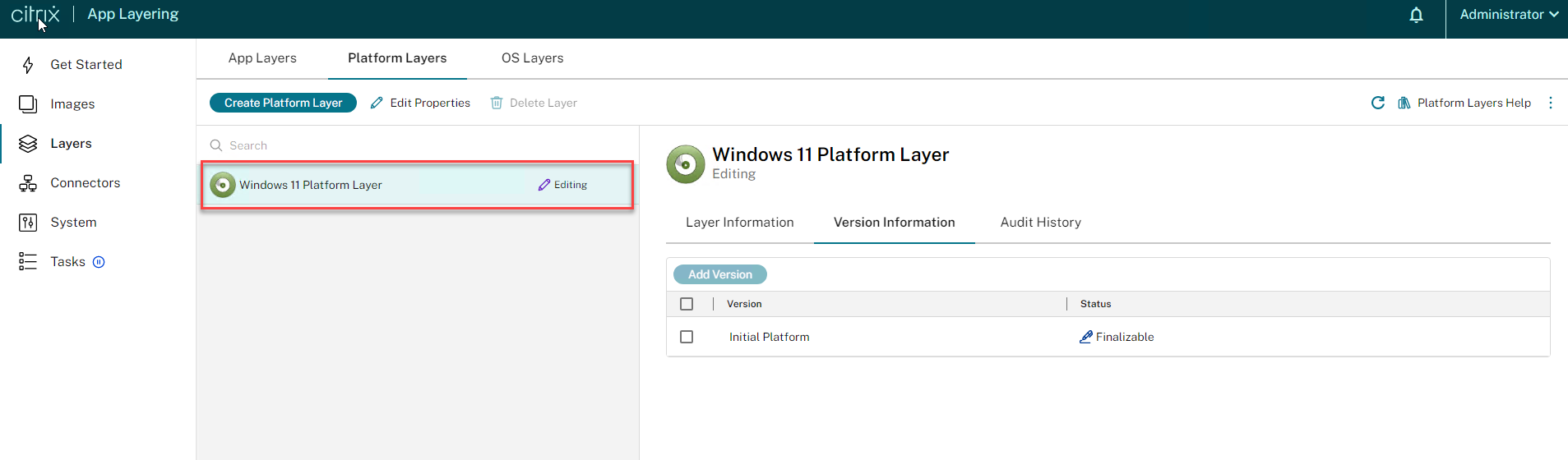Select all versions with header checkbox
Screen dimensions: 1568x460
pyautogui.click(x=687, y=304)
